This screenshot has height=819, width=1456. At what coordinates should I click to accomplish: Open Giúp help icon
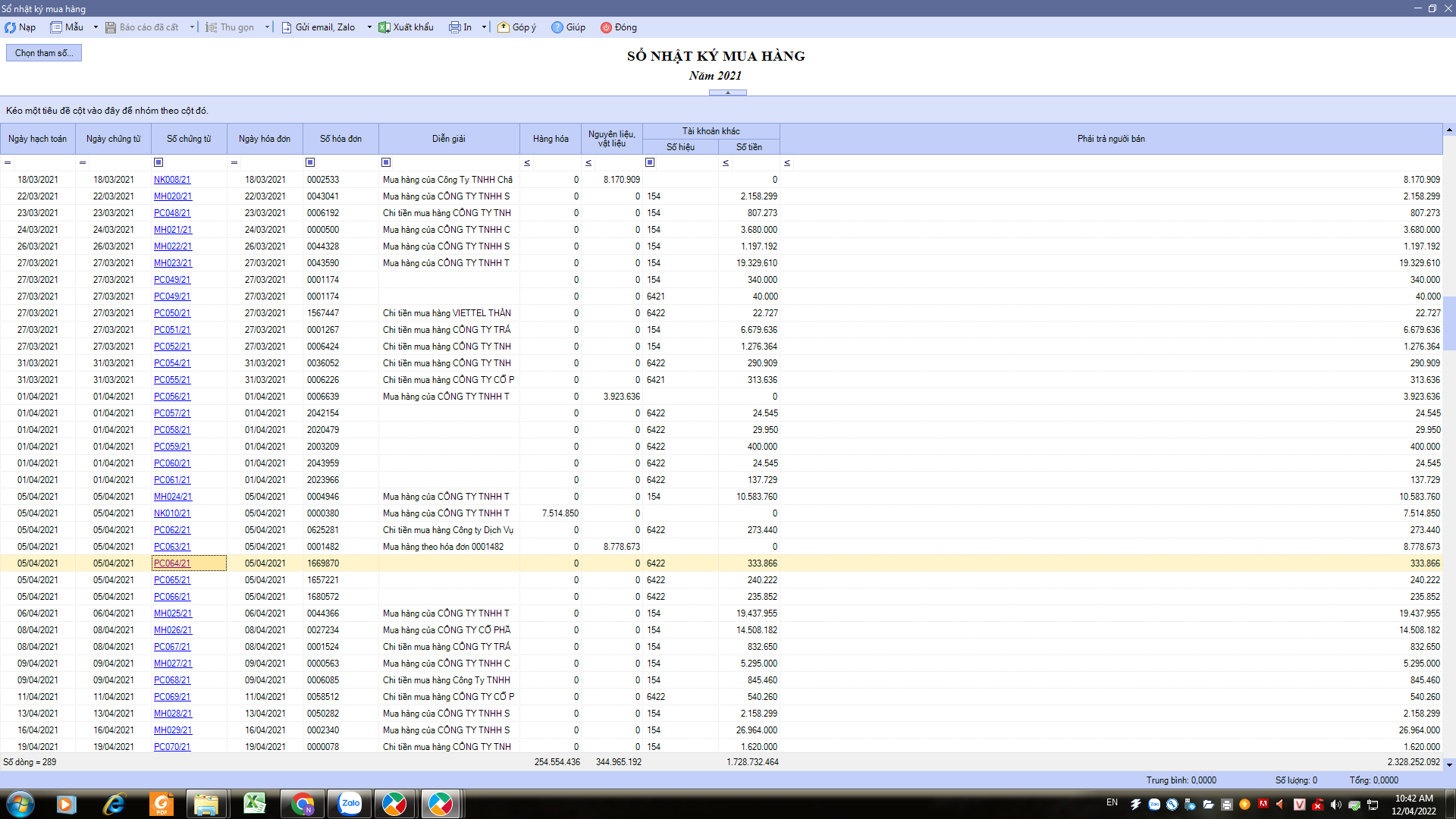pos(557,27)
